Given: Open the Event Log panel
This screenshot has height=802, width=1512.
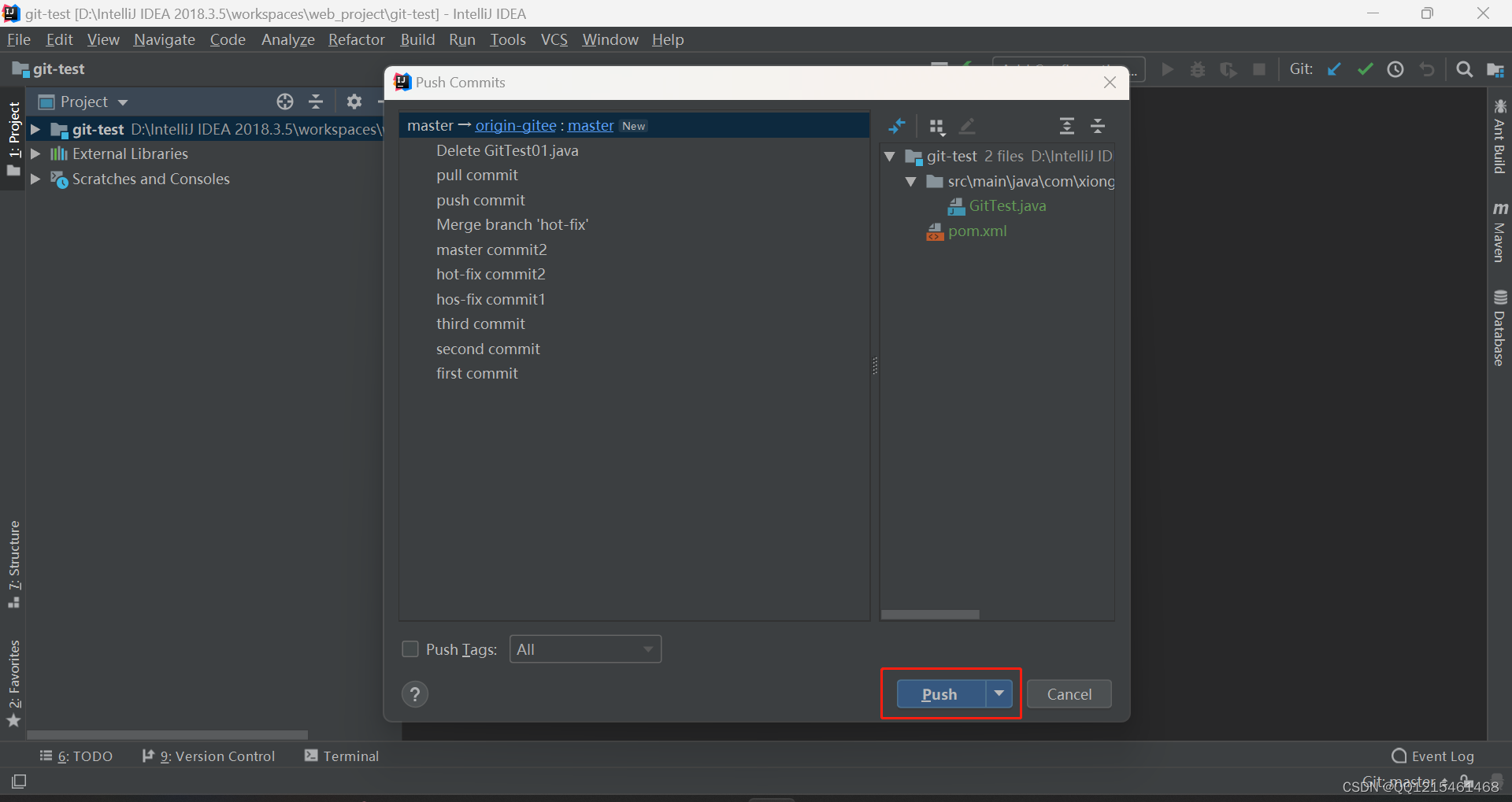Looking at the screenshot, I should click(x=1432, y=756).
